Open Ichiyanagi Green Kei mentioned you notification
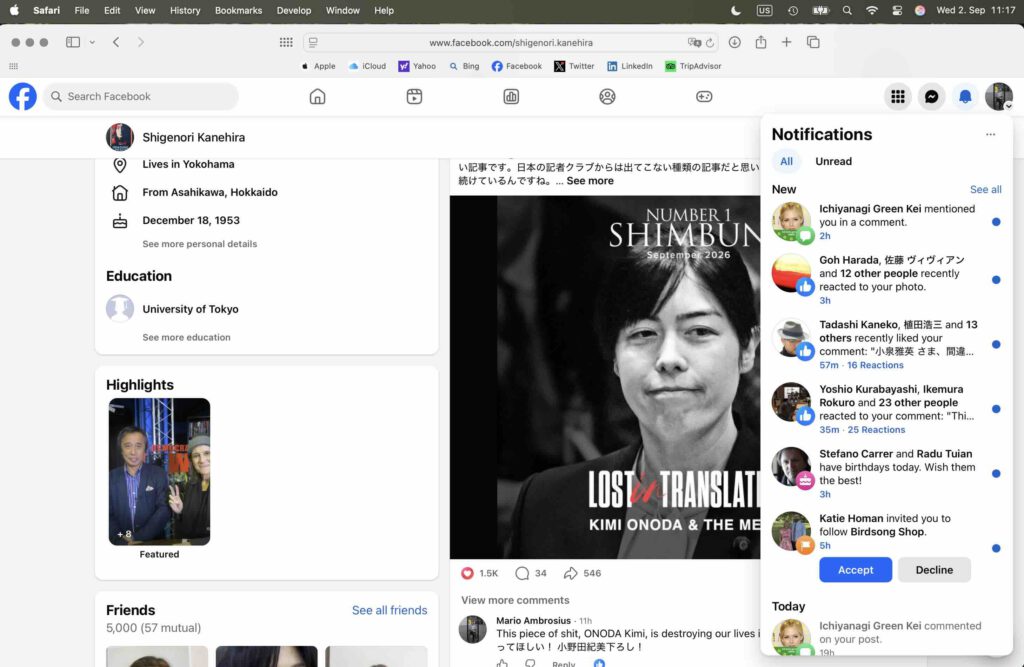1024x667 pixels. (887, 221)
